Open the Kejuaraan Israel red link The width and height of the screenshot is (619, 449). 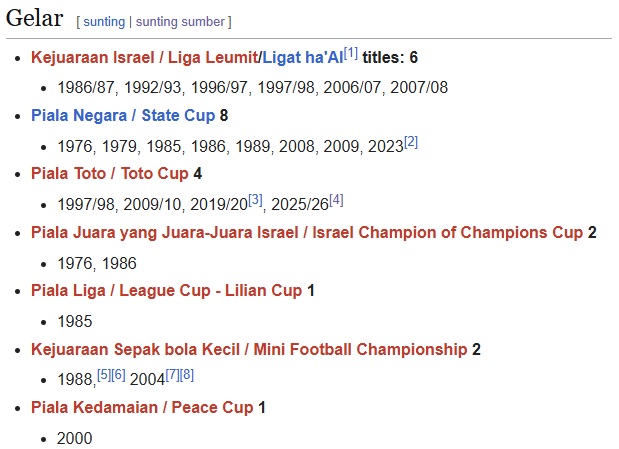pyautogui.click(x=91, y=58)
